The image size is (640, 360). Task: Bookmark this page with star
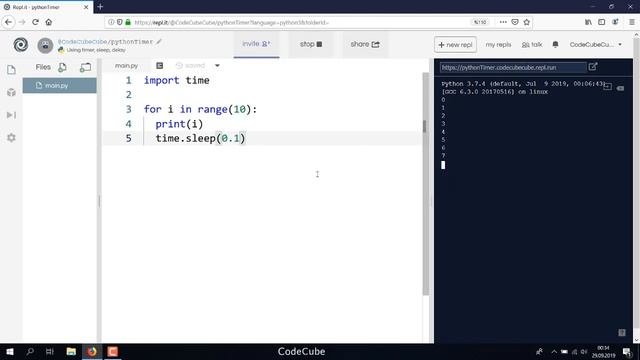coord(527,22)
